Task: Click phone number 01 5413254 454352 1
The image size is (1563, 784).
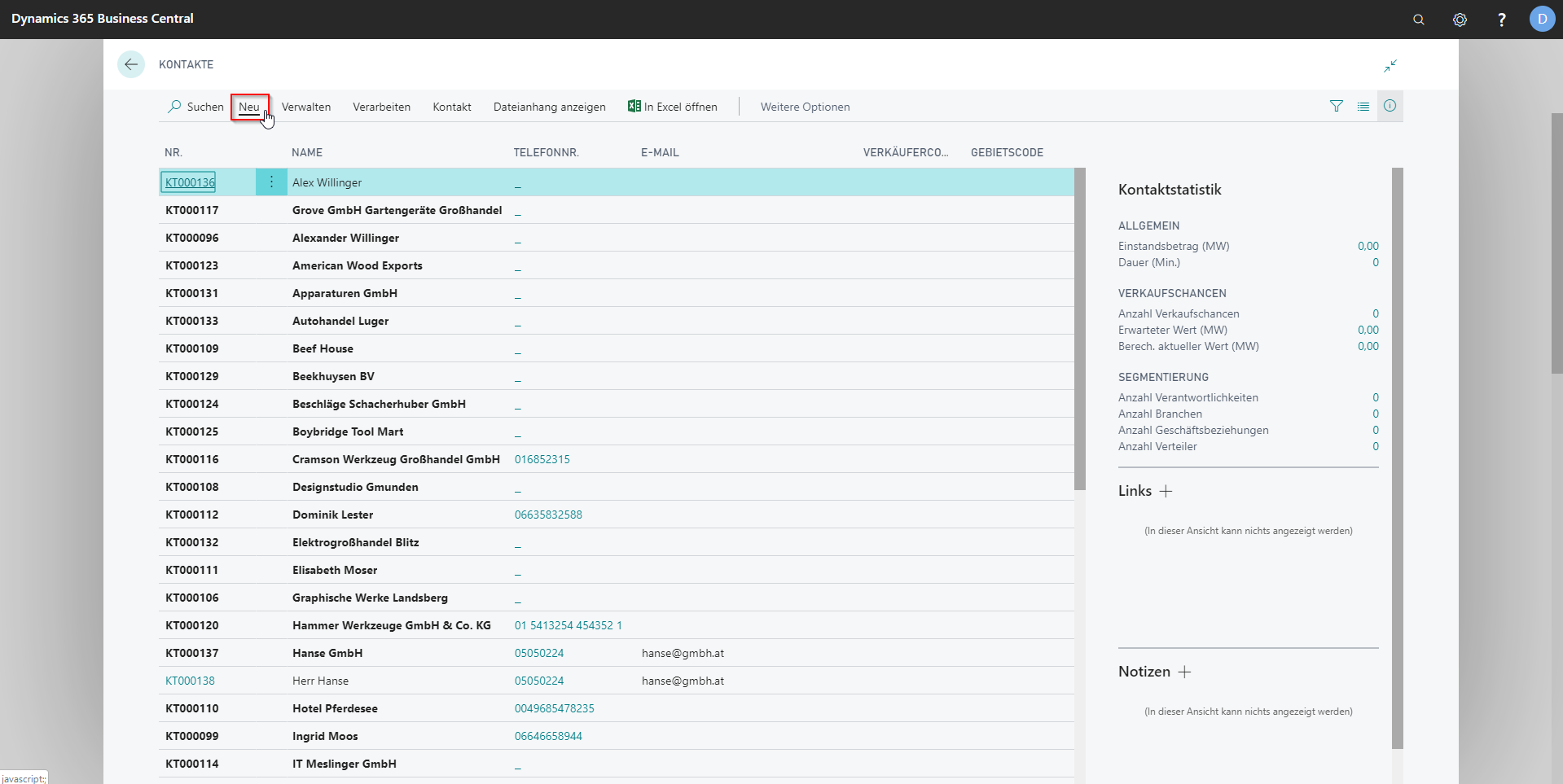Action: [568, 625]
